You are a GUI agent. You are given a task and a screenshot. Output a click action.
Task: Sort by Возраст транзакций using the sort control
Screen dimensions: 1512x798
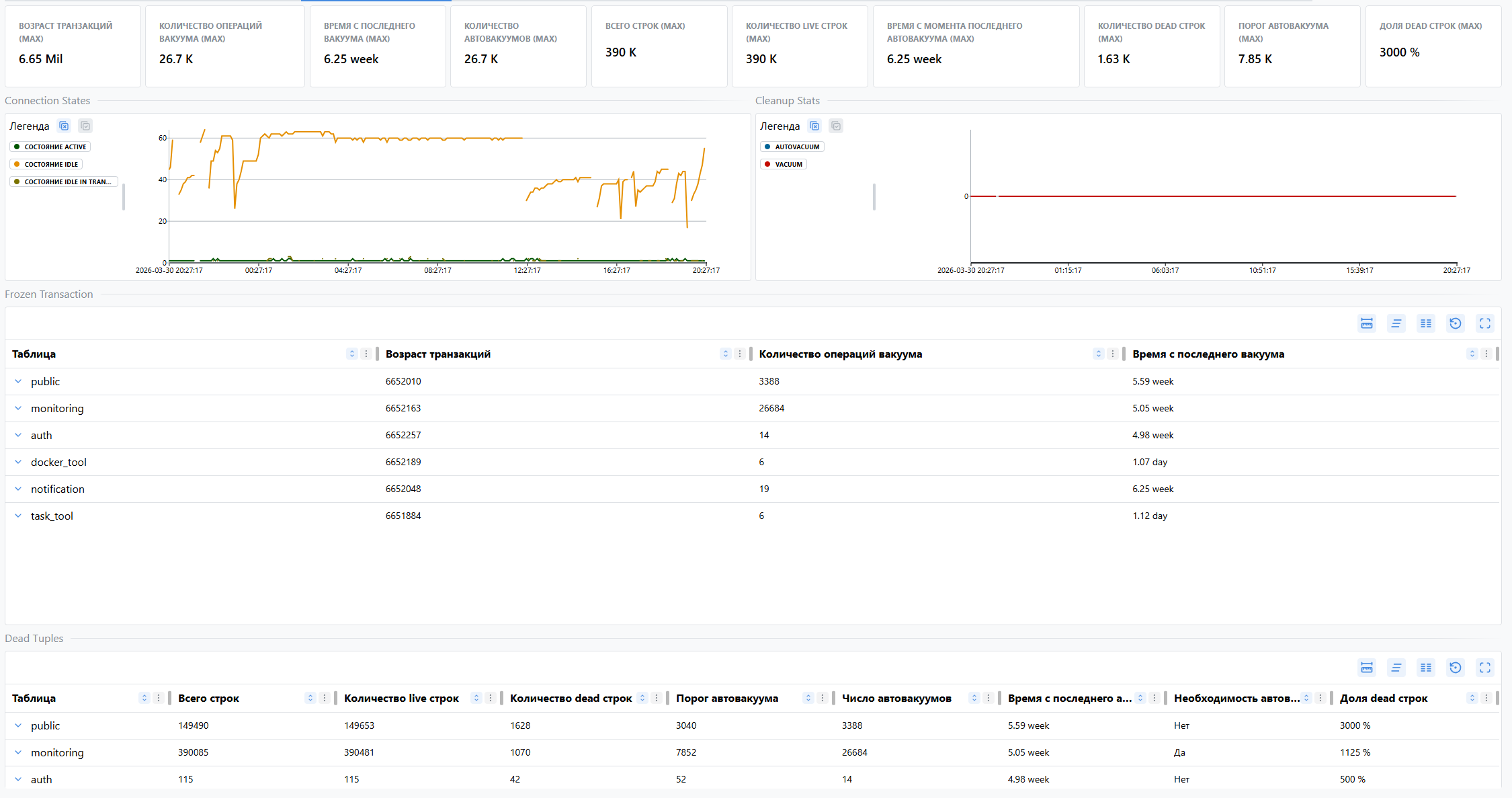pos(725,354)
